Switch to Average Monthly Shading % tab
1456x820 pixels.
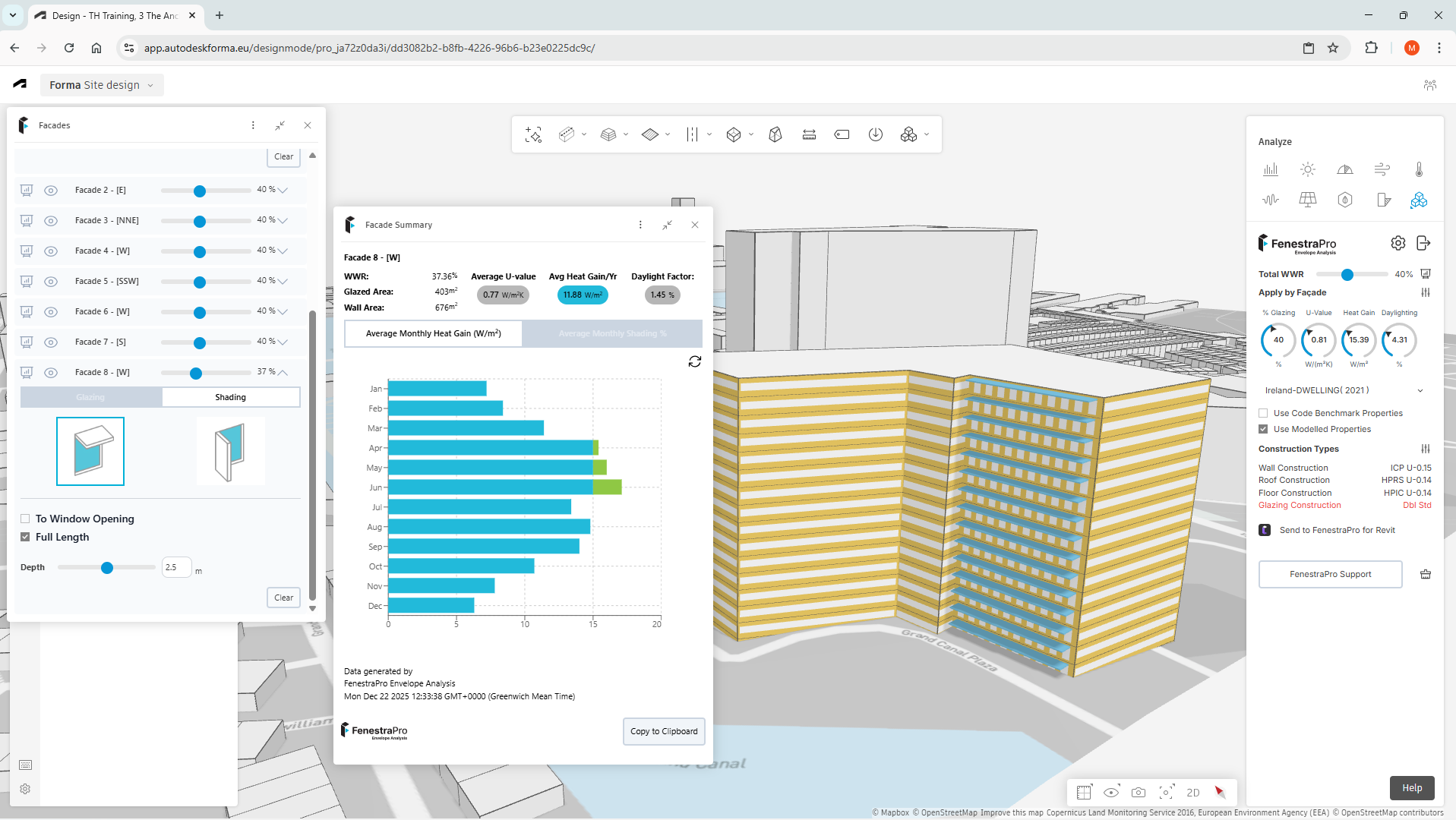point(612,333)
